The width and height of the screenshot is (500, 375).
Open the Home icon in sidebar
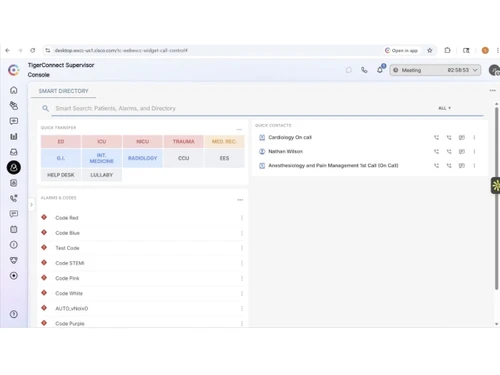click(x=14, y=90)
